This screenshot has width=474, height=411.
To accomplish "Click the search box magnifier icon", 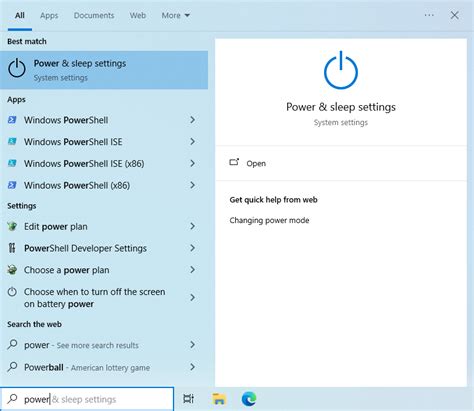I will [x=13, y=399].
